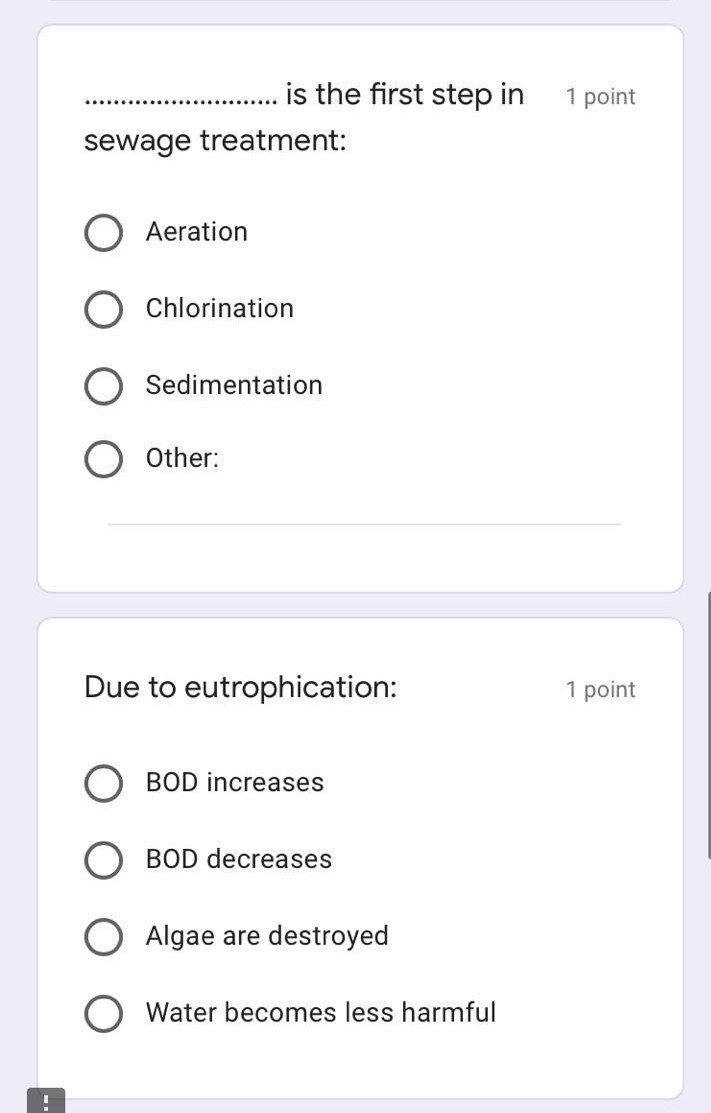Select the BOD increases option
This screenshot has width=711, height=1113.
click(x=103, y=783)
